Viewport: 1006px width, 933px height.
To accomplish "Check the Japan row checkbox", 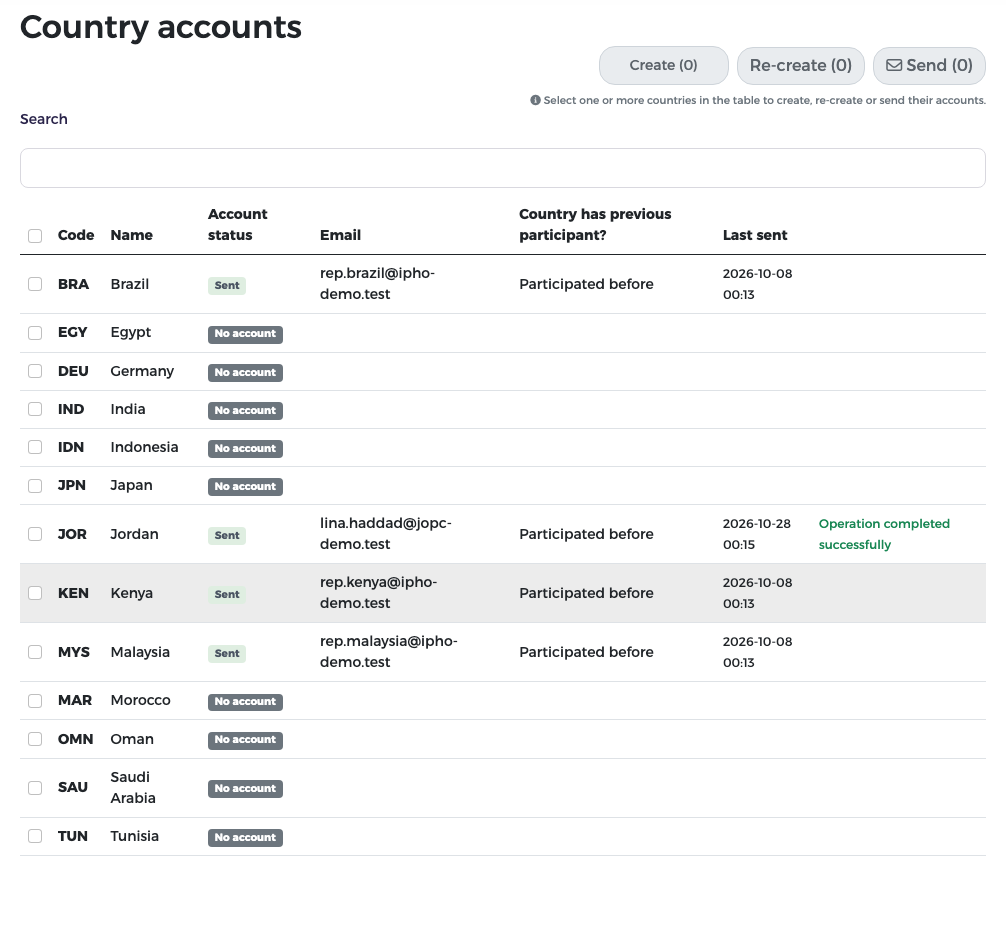I will point(35,486).
